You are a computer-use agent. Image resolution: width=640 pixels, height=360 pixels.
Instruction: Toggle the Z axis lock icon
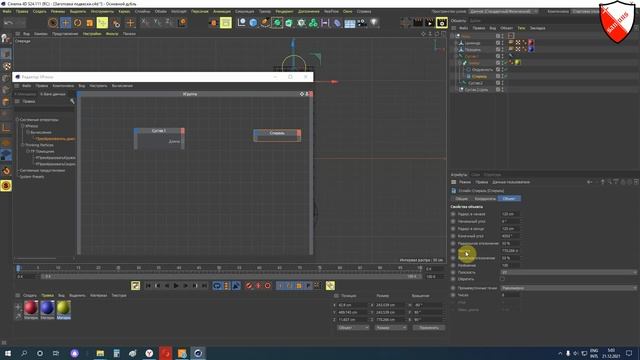(x=169, y=23)
